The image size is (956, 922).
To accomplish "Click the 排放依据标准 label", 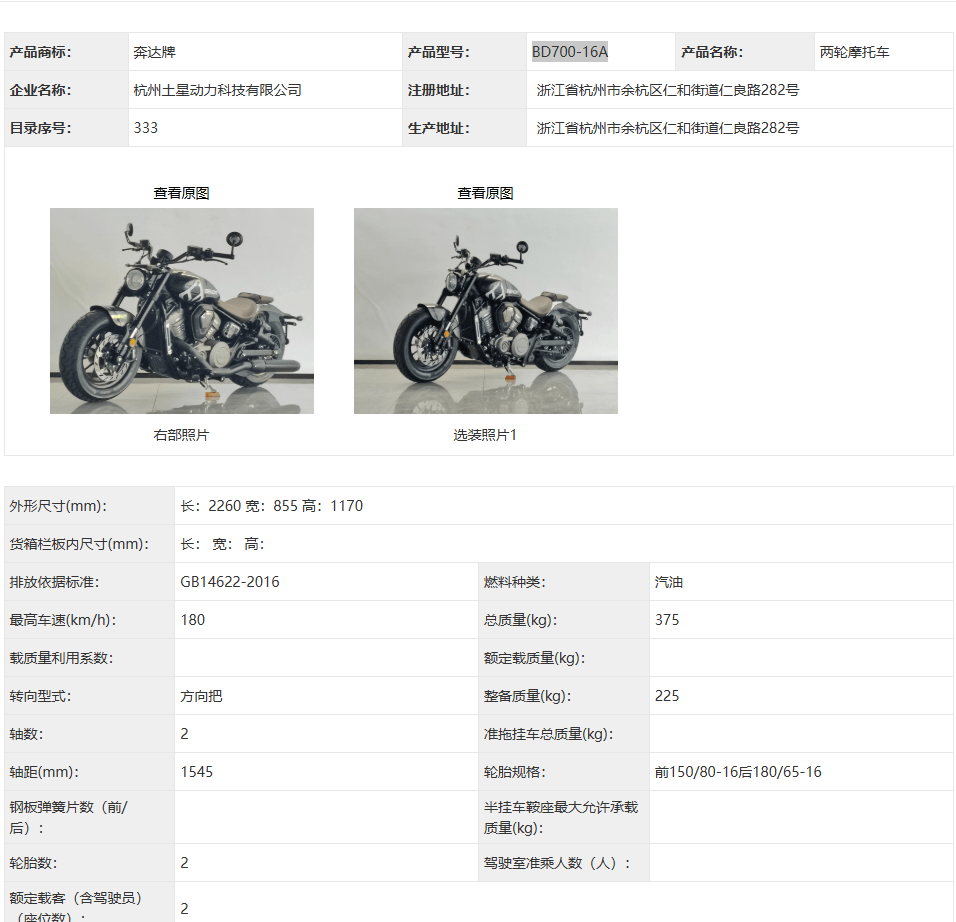I will (x=54, y=582).
